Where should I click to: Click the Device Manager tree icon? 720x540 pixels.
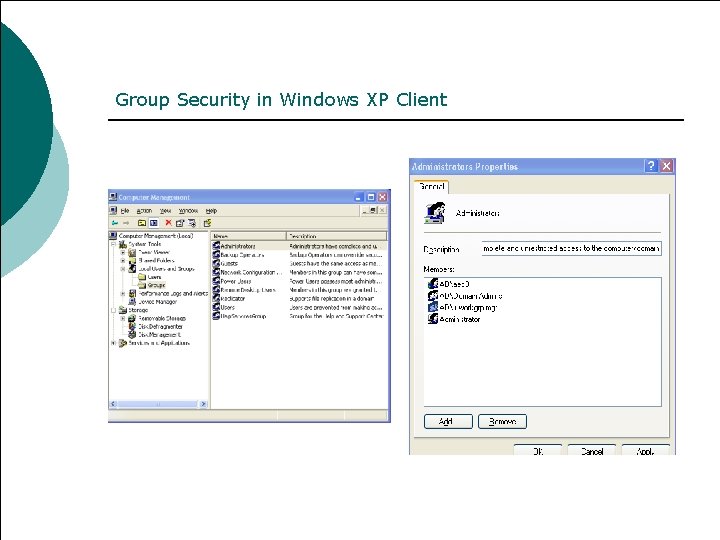[132, 302]
